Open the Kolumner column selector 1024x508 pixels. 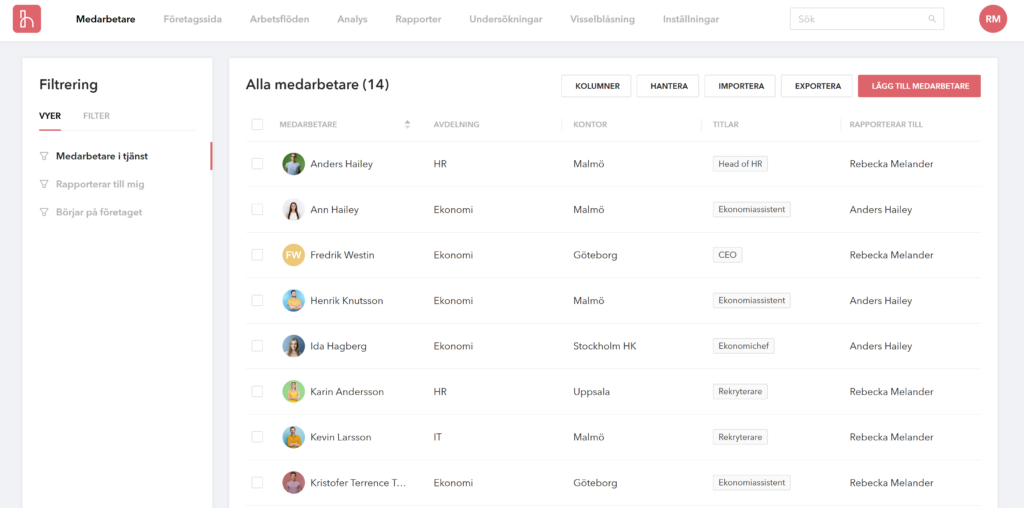[x=596, y=86]
